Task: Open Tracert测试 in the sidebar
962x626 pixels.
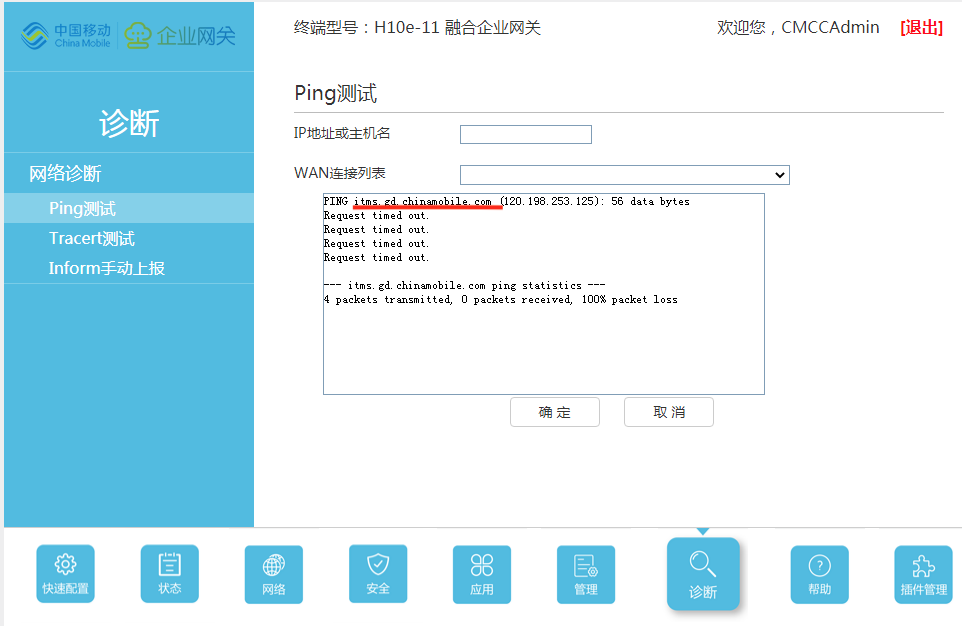Action: click(x=91, y=238)
